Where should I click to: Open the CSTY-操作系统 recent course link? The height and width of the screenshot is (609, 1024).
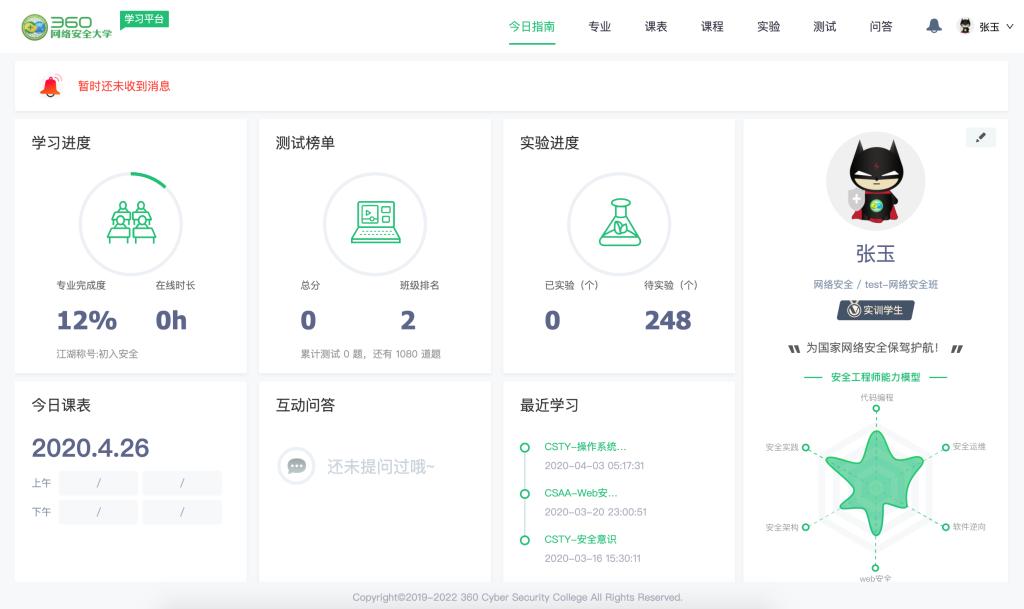coord(586,447)
